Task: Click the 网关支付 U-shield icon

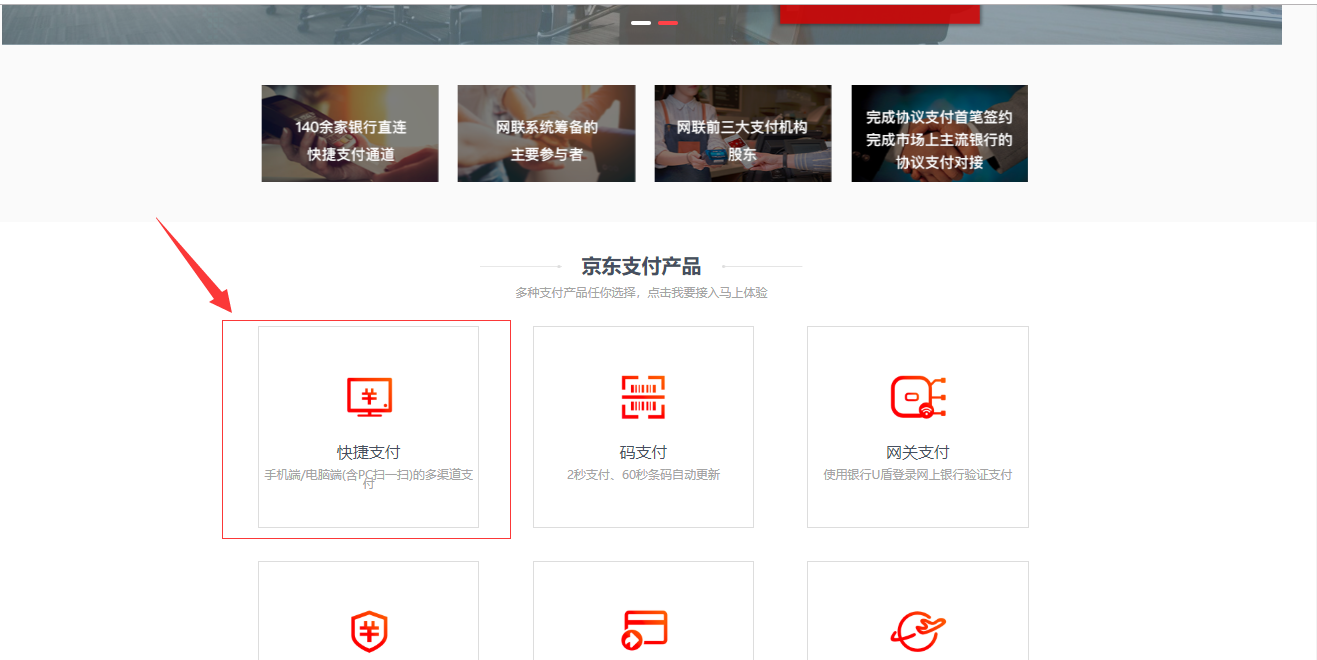Action: point(918,397)
